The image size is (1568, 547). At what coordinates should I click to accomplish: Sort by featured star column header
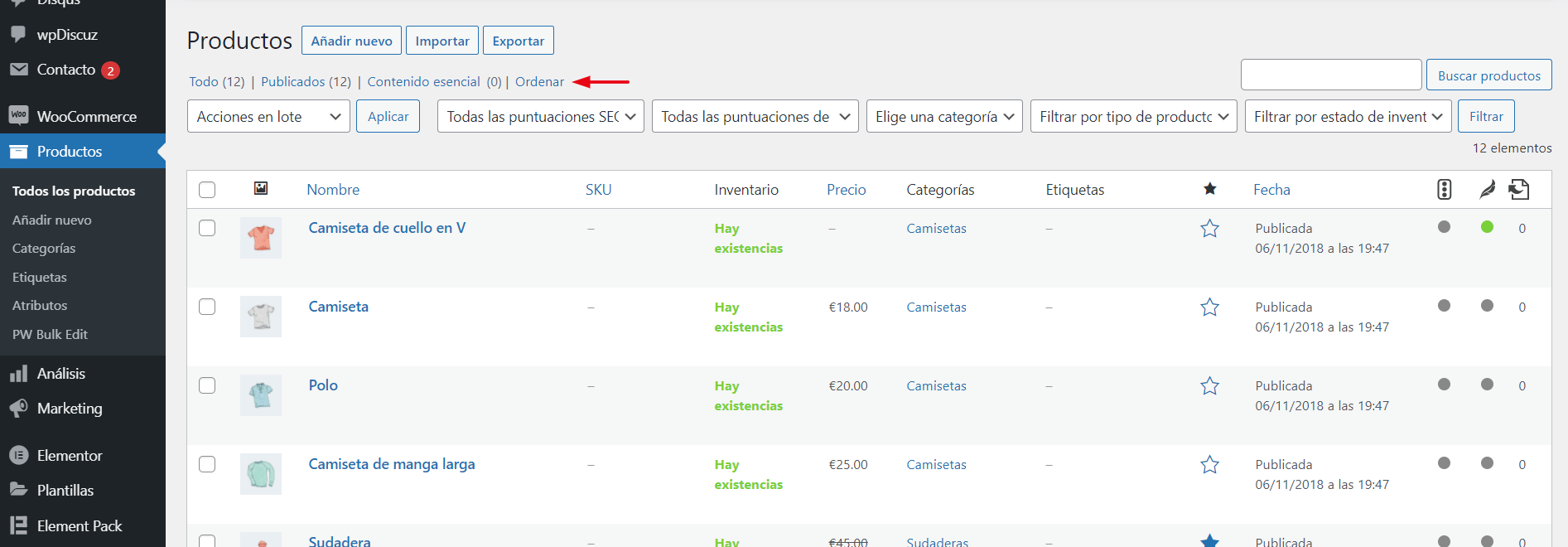[x=1210, y=189]
